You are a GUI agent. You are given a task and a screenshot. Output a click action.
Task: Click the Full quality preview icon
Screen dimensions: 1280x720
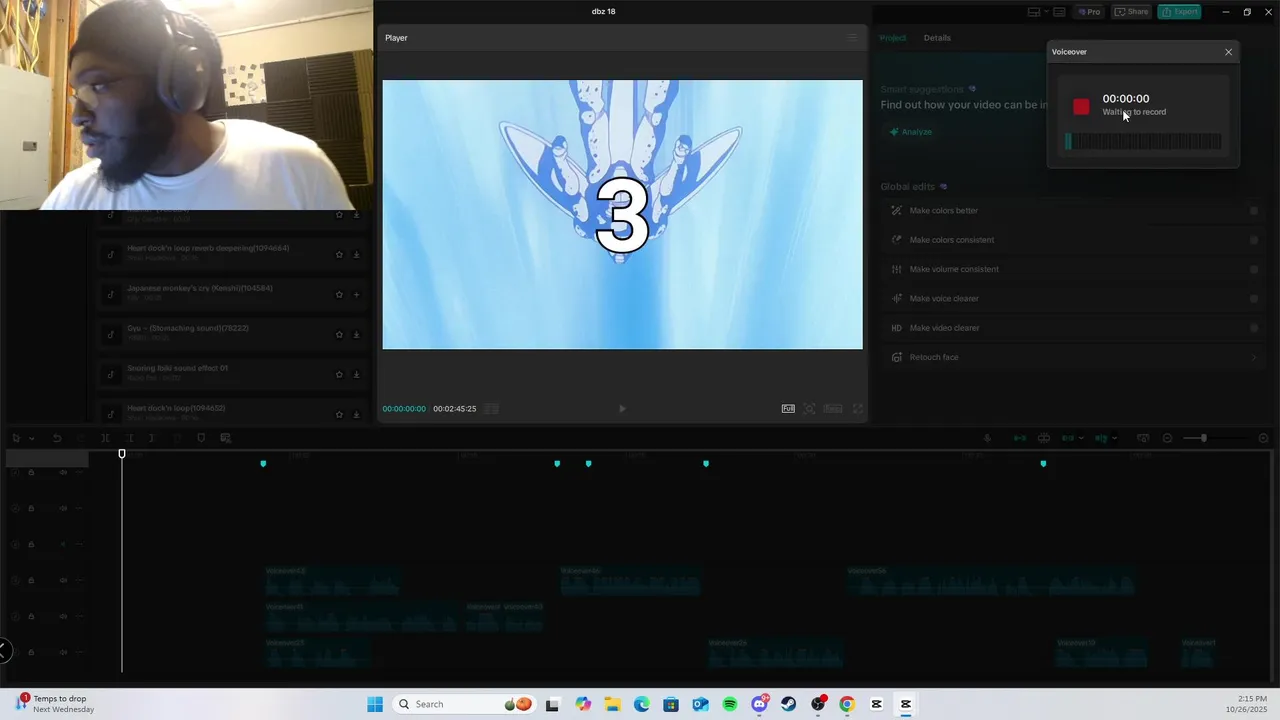788,409
